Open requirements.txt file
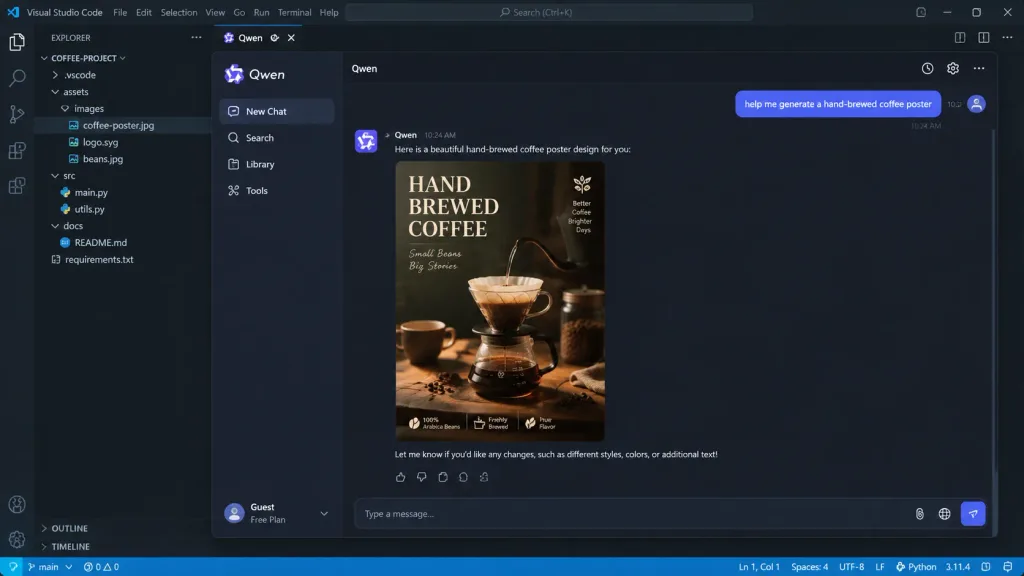The height and width of the screenshot is (576, 1024). [x=99, y=259]
